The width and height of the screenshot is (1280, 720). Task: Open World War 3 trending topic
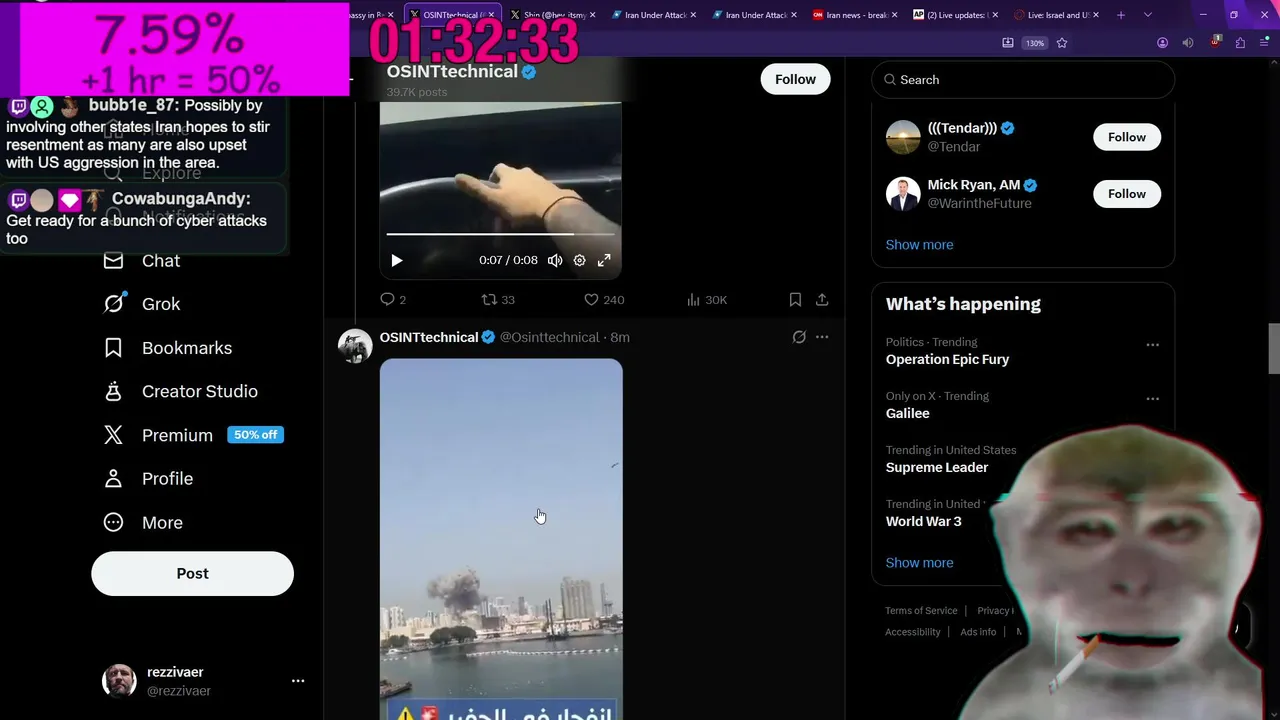923,521
